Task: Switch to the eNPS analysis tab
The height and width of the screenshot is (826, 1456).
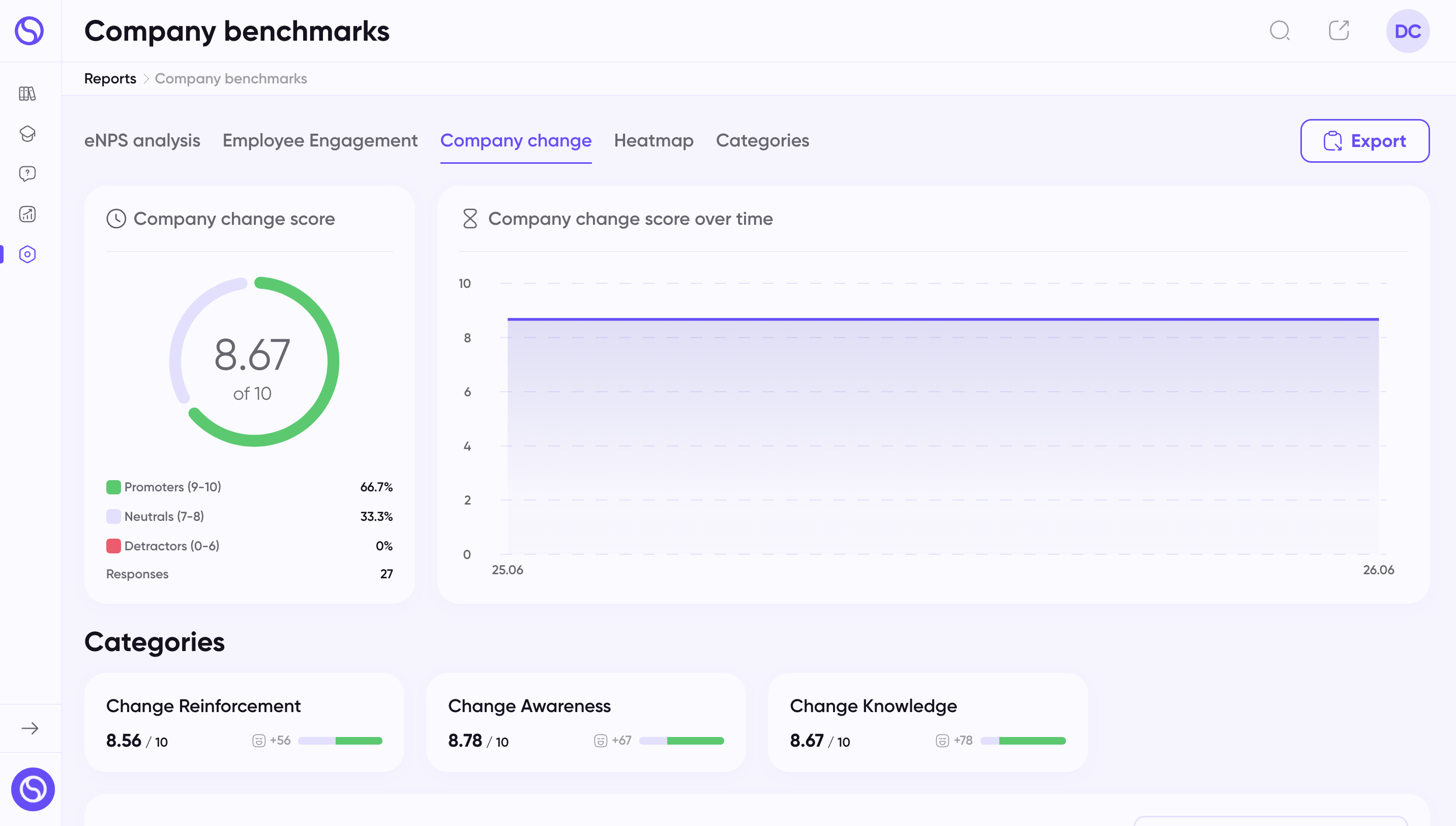Action: 142,141
